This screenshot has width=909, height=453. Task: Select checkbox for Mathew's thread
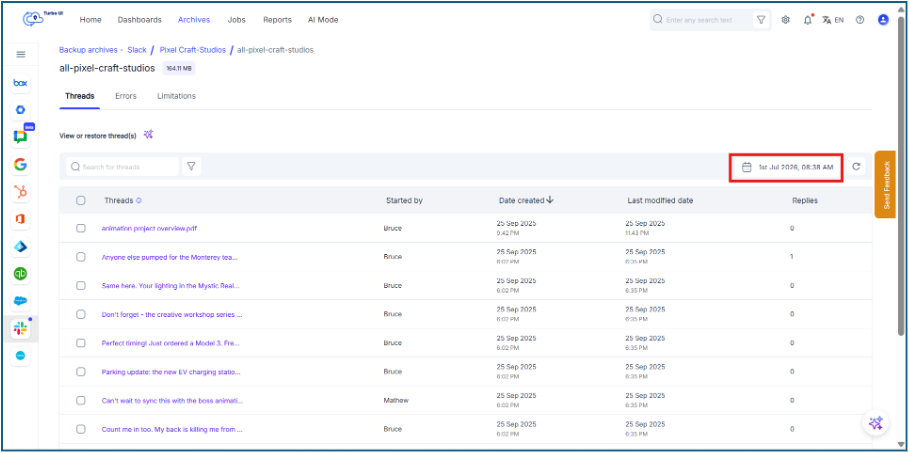click(81, 400)
